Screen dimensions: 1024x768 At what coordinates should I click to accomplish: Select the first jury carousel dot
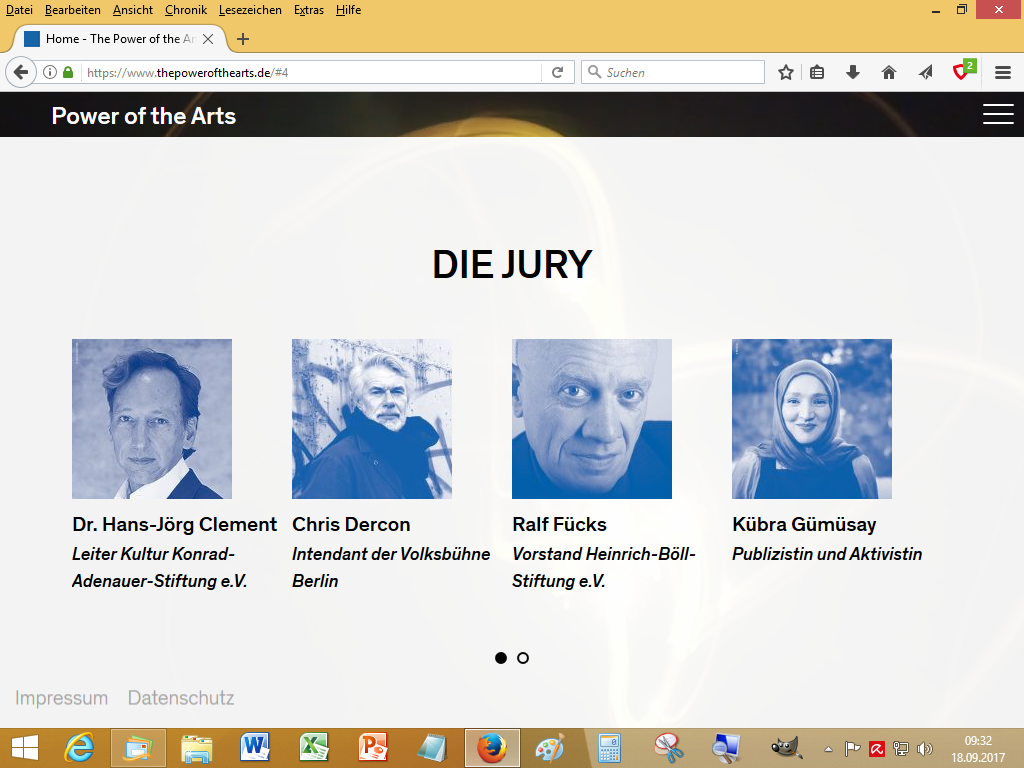[501, 658]
